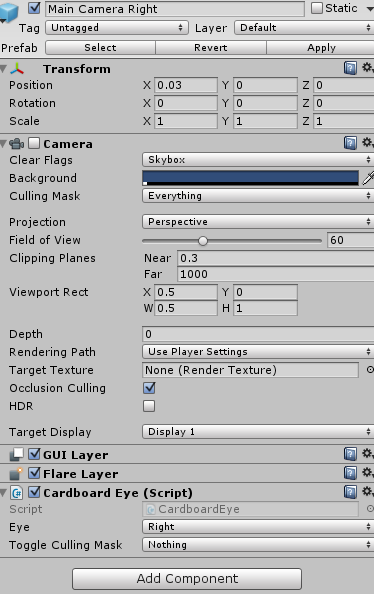
Task: Collapse the Transform component foldout triangle
Action: pyautogui.click(x=3, y=69)
